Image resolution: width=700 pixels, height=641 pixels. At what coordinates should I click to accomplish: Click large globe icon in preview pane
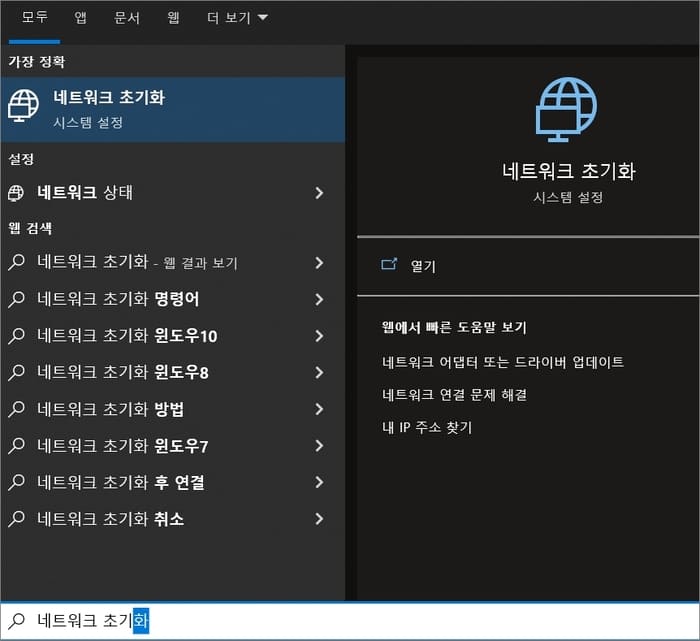tap(566, 109)
